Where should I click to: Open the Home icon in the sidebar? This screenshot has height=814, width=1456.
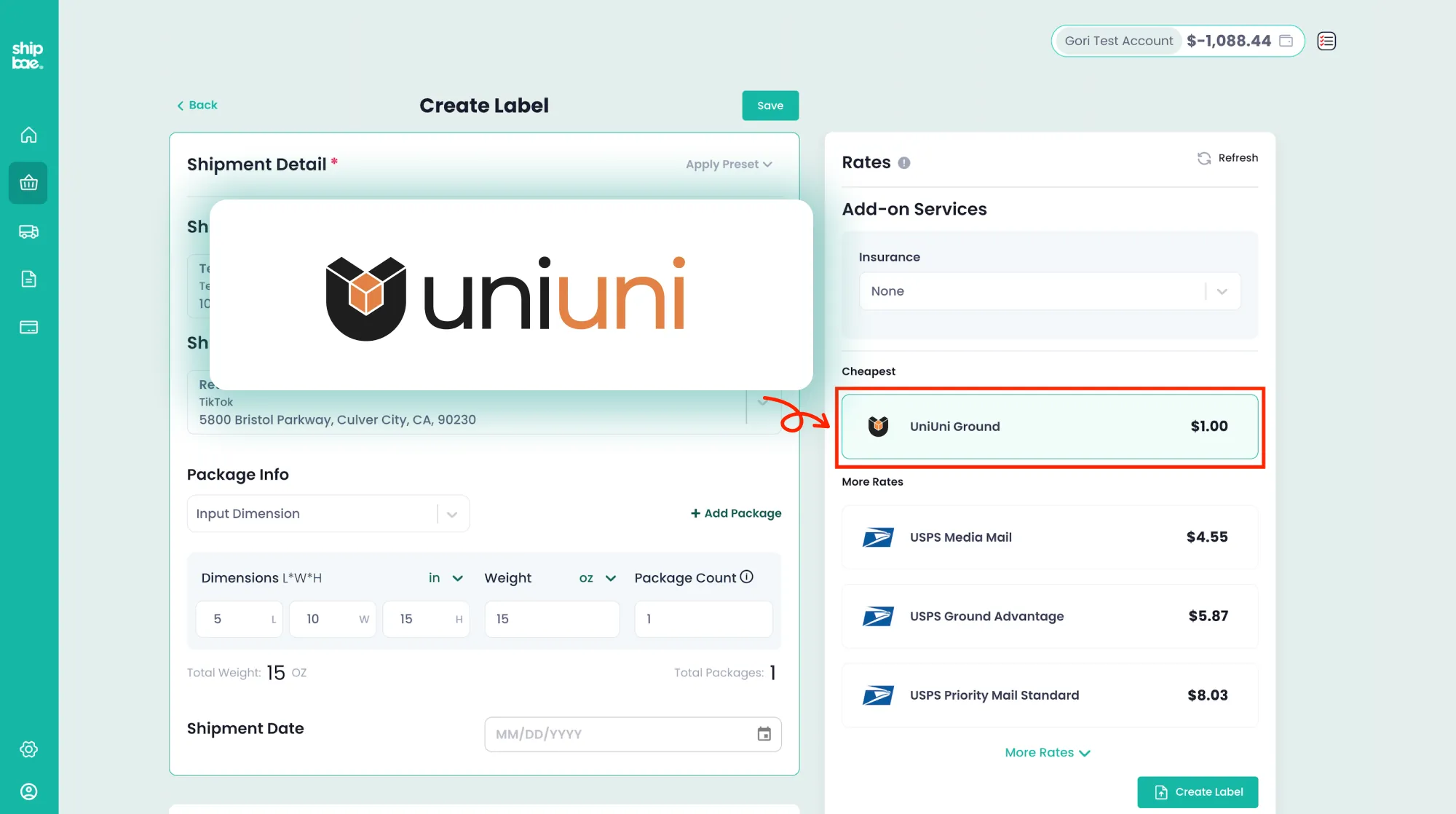pos(28,135)
